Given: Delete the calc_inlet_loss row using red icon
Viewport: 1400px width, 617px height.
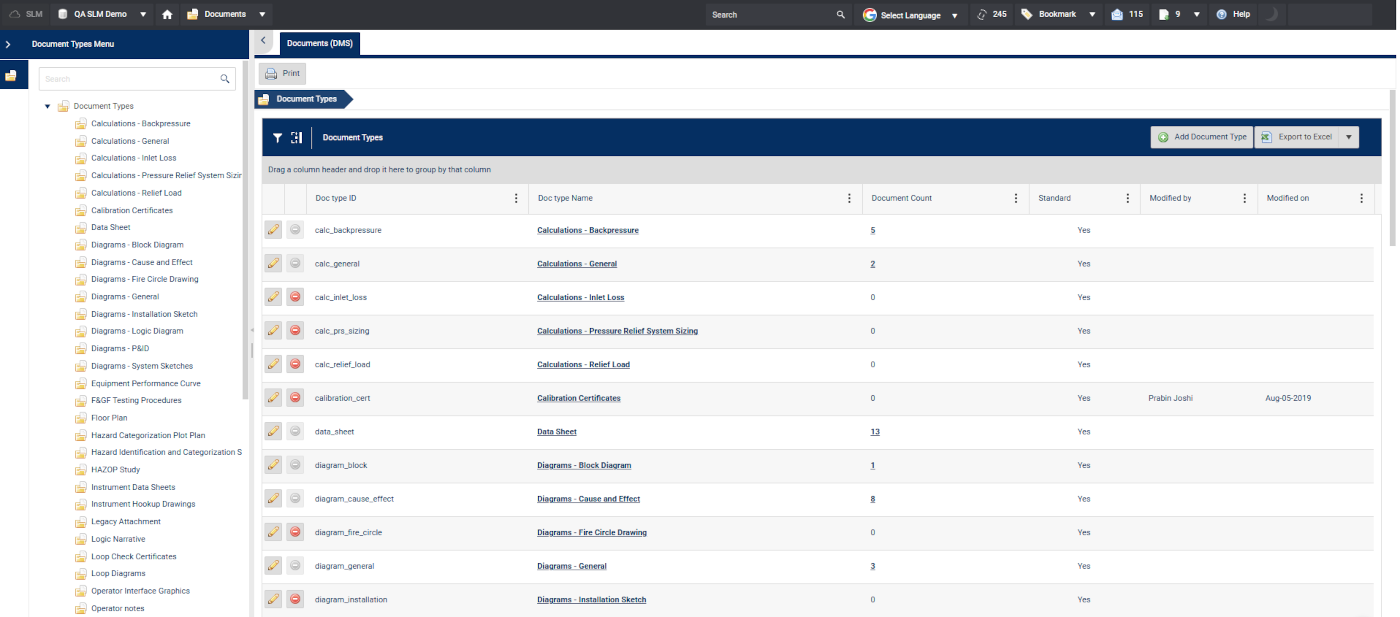Looking at the screenshot, I should coord(295,297).
